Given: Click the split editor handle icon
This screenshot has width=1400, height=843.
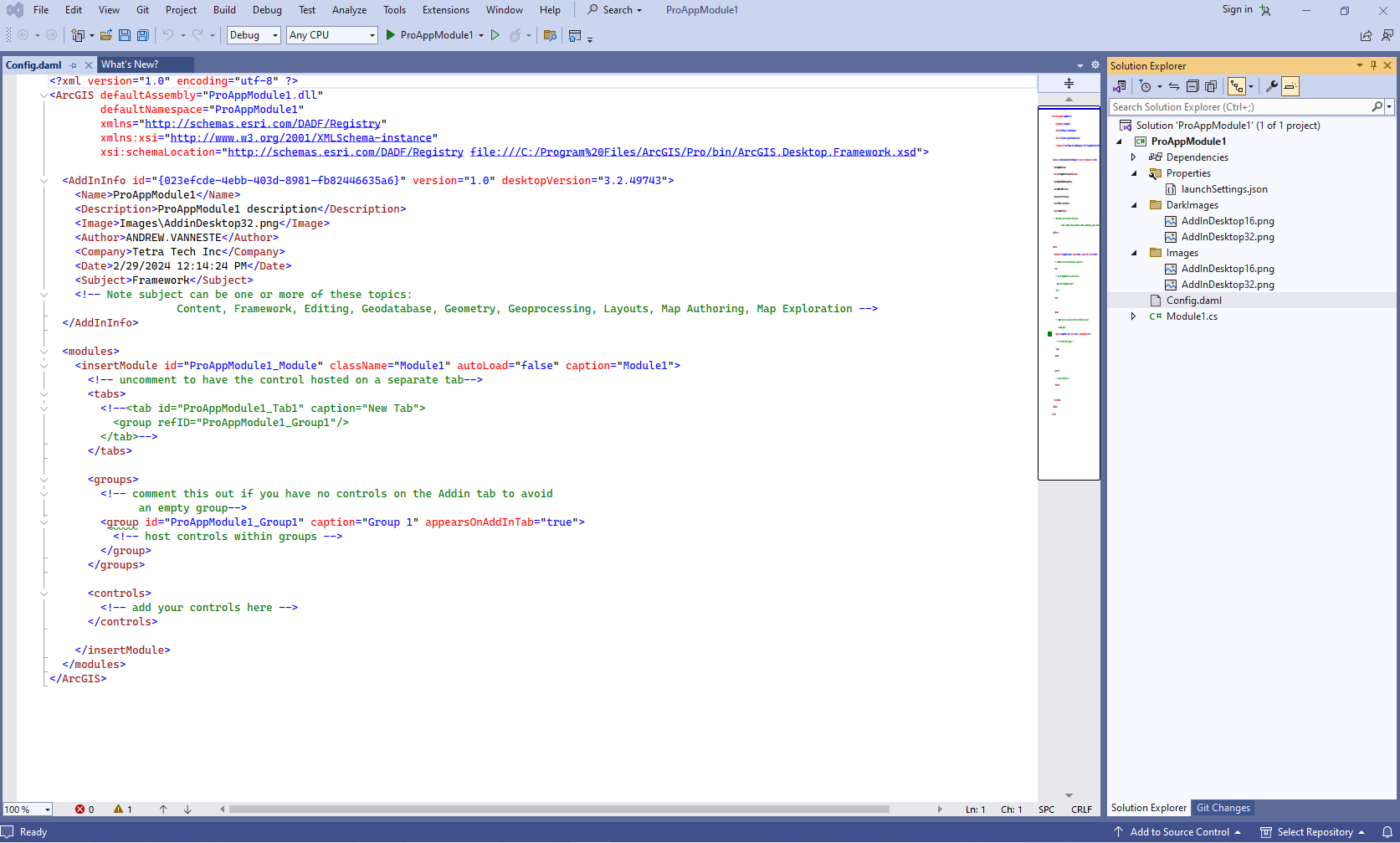Looking at the screenshot, I should click(1069, 83).
